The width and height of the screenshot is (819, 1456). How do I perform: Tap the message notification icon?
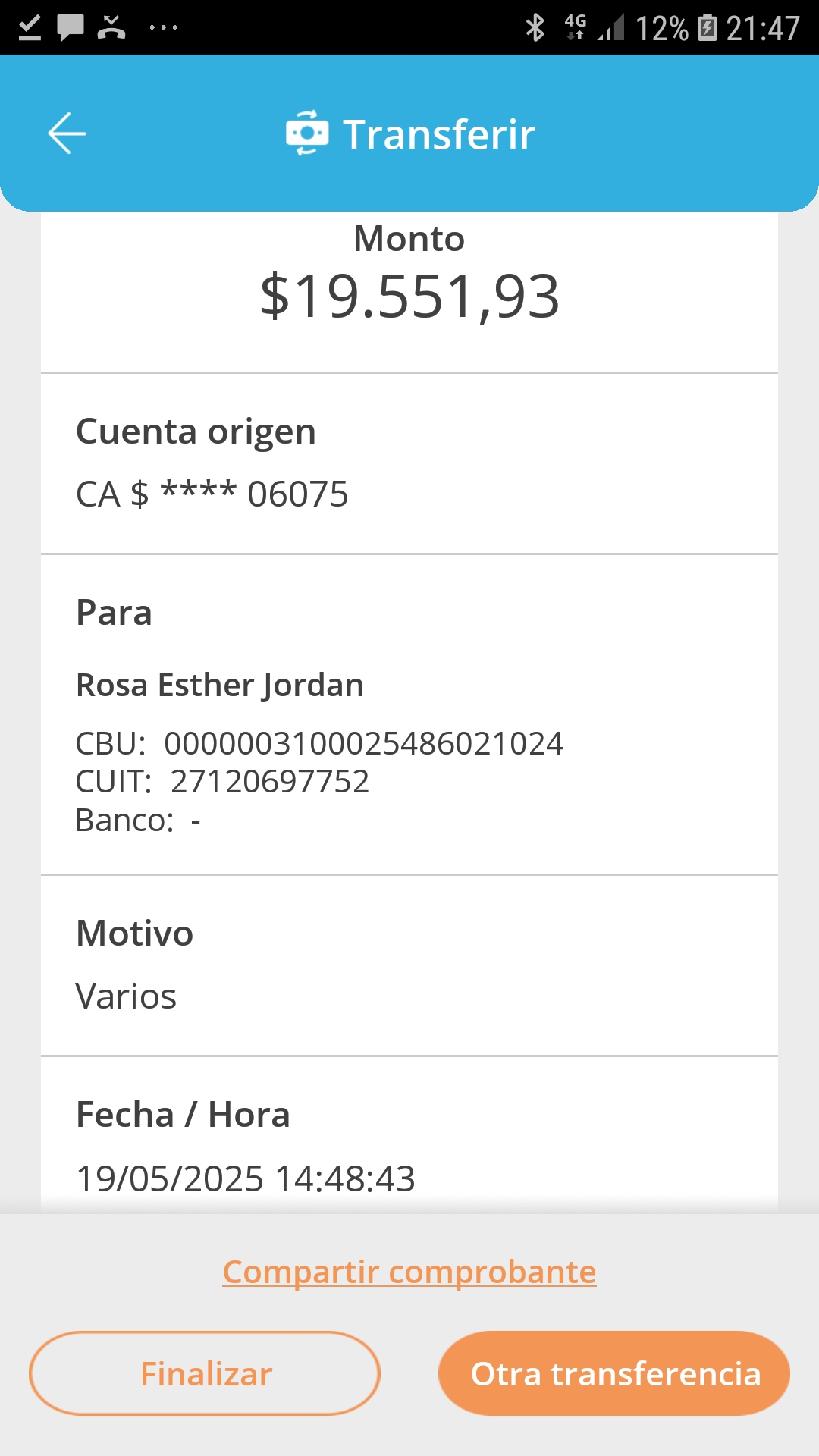pos(71,27)
